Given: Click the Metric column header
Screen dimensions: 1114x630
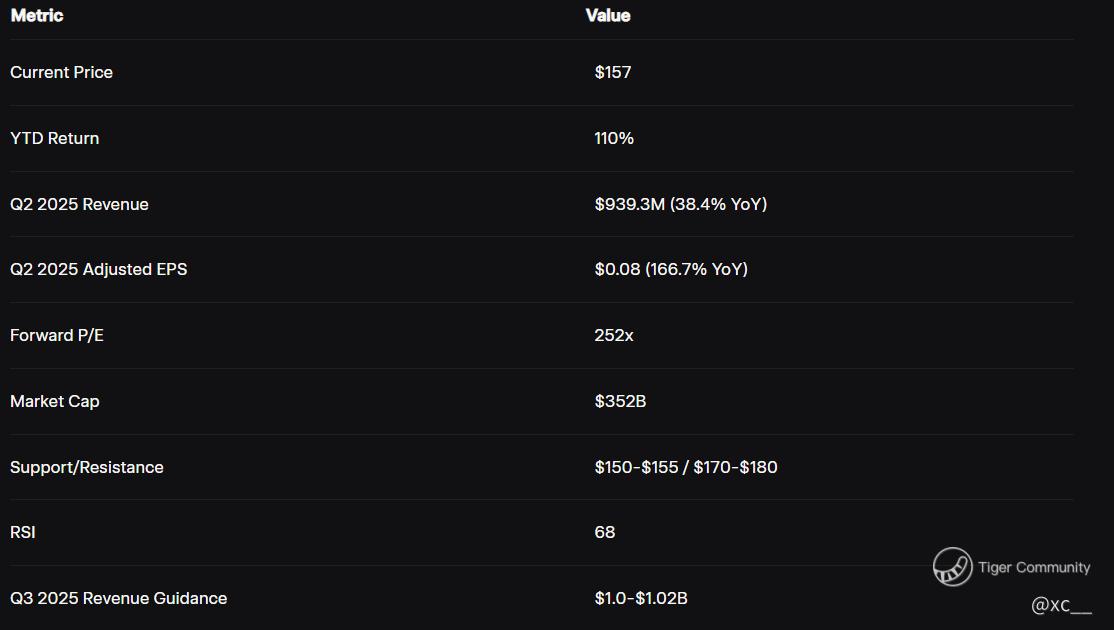Looking at the screenshot, I should 37,16.
